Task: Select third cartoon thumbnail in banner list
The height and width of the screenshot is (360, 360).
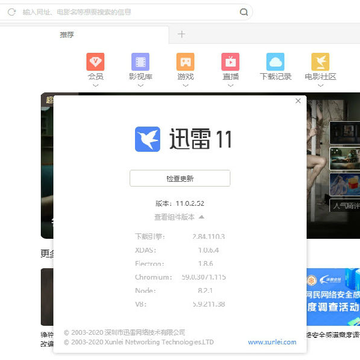Action: pos(345,184)
